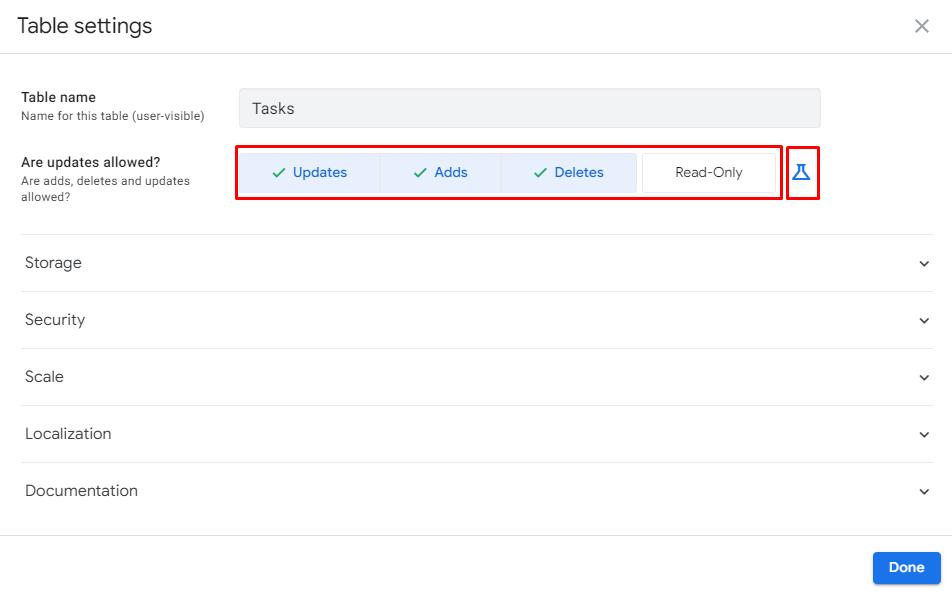Expand the Security section heading

tap(55, 320)
